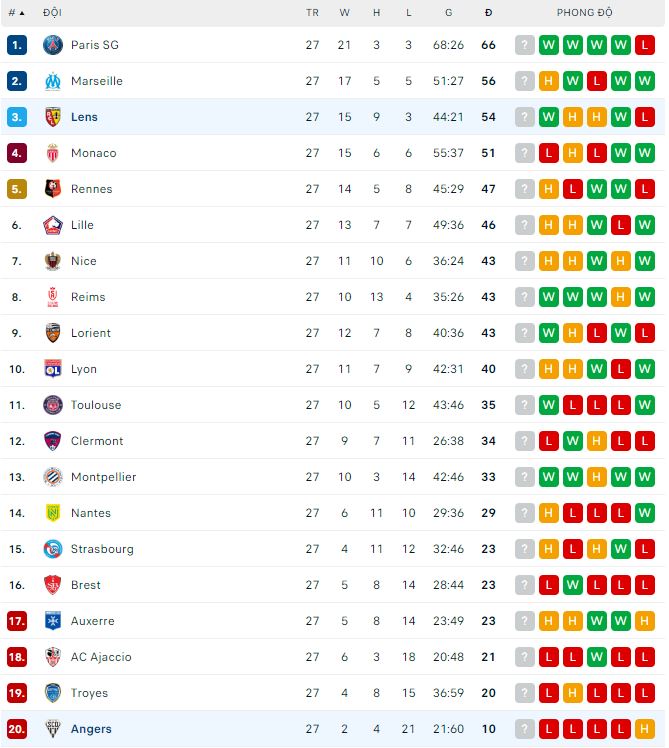The height and width of the screenshot is (748, 669).
Task: Open the Montpellier team page
Action: pyautogui.click(x=103, y=477)
